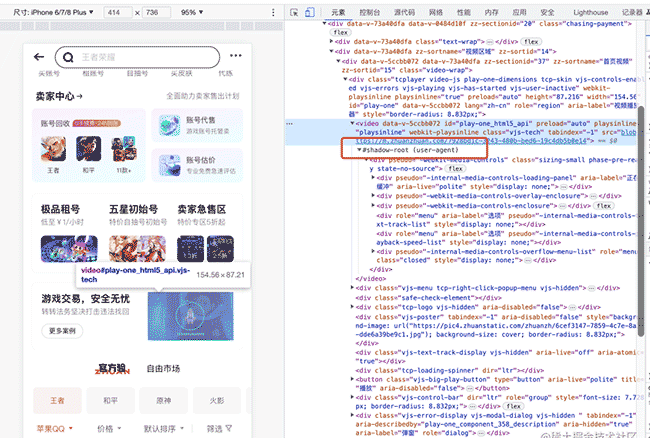This screenshot has width=650, height=438.
Task: Open the iPhone 6/7/8 Plus size dropdown
Action: tap(53, 12)
